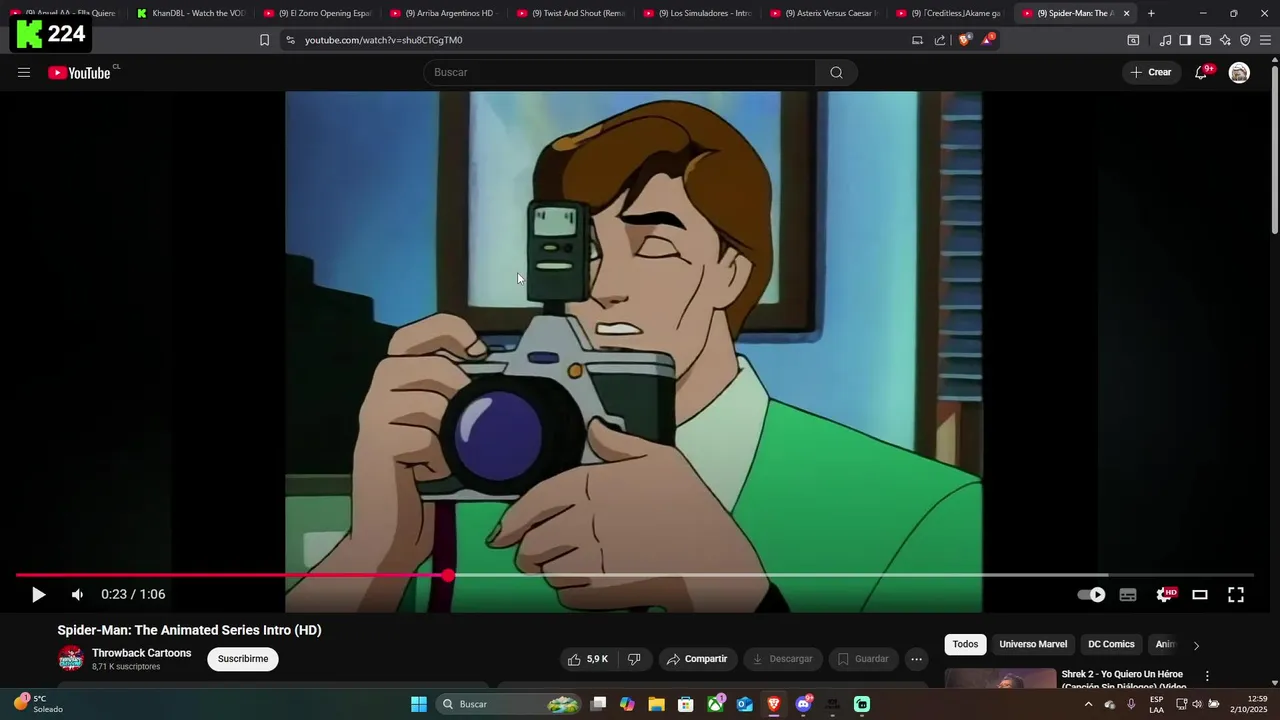Toggle the autoplay switch in the player

(x=1091, y=594)
